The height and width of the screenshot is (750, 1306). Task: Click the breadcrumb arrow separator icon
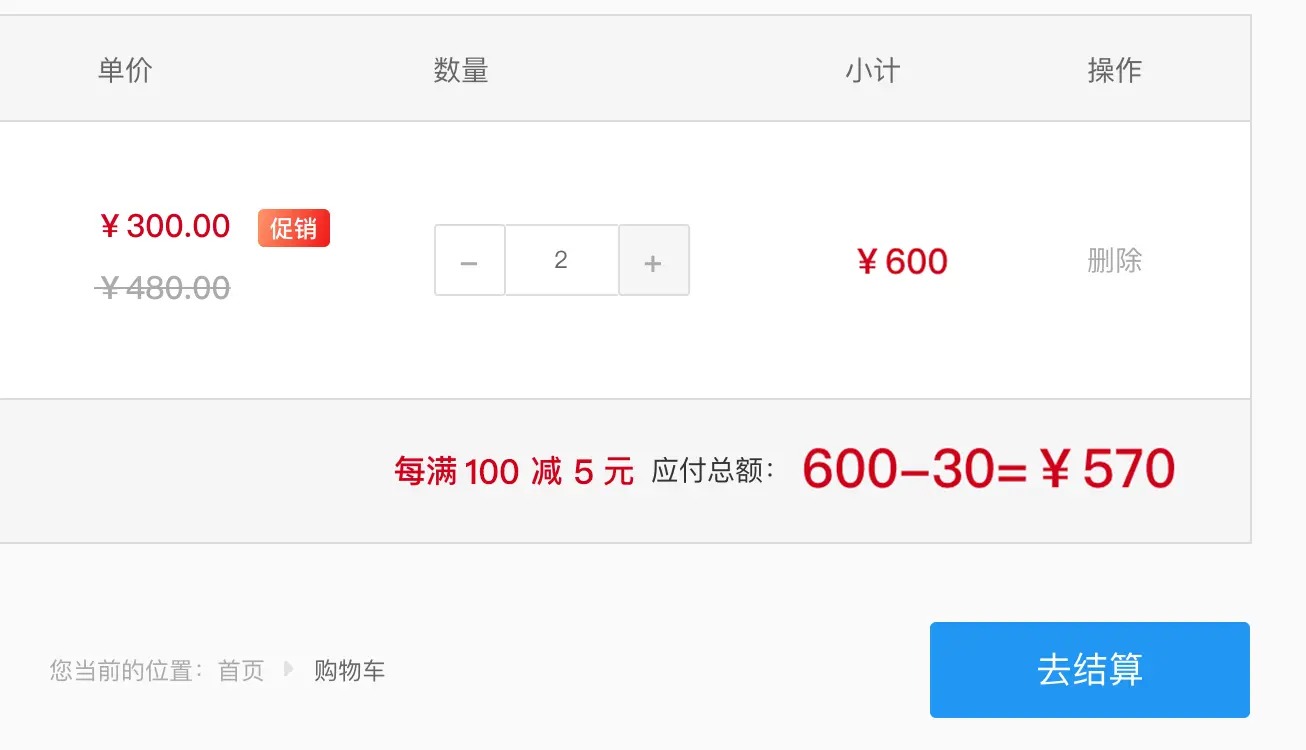tap(289, 669)
